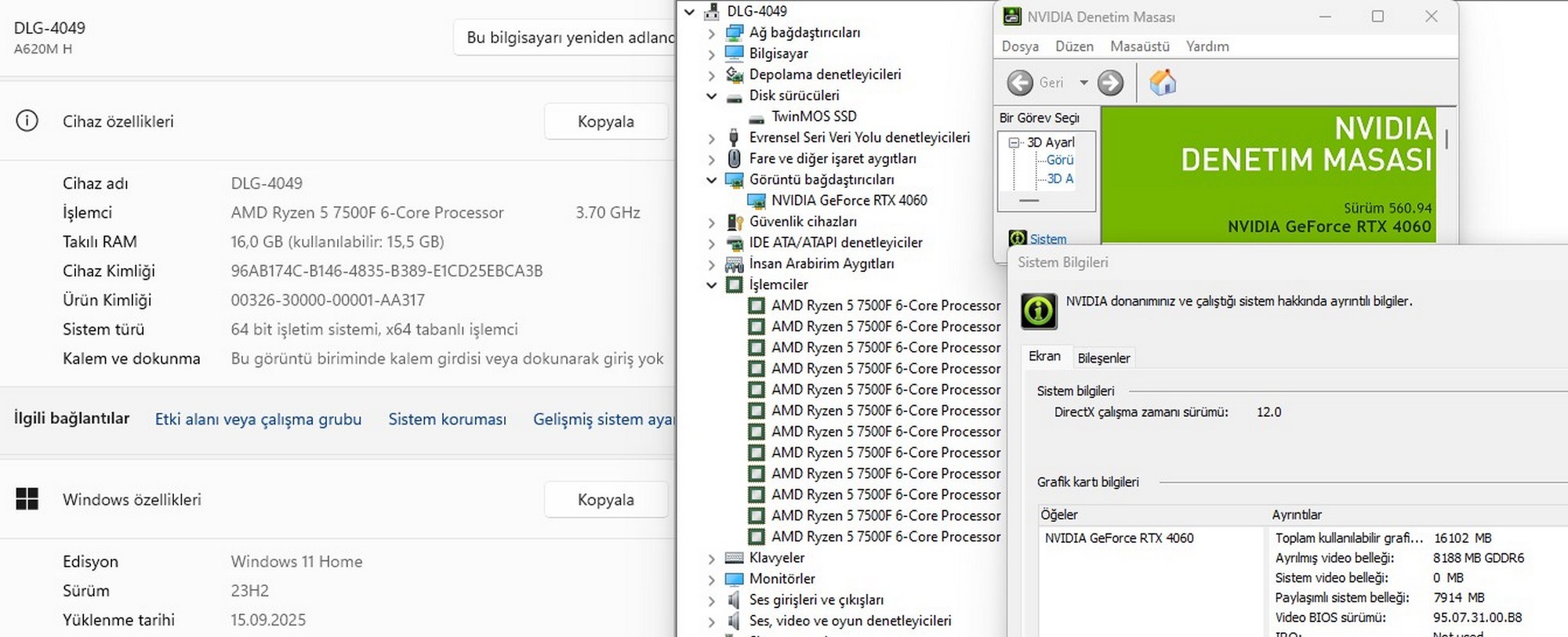Collapse 3D Ayarl tree in NVIDIA panel
The width and height of the screenshot is (1568, 637).
point(1014,143)
